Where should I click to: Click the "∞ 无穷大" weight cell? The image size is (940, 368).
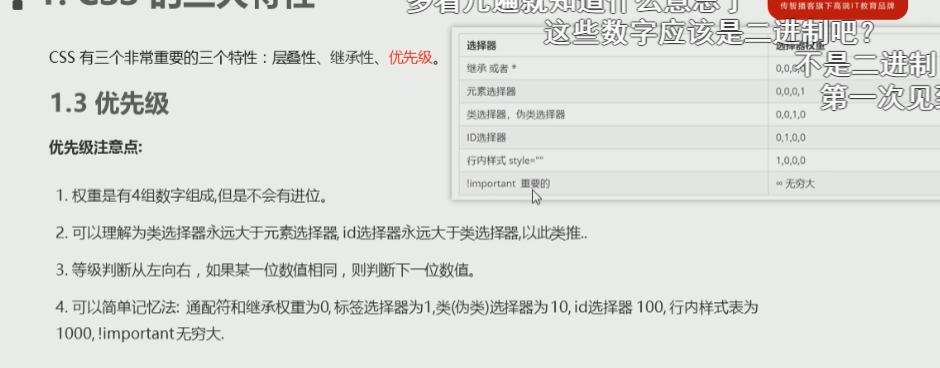(796, 183)
